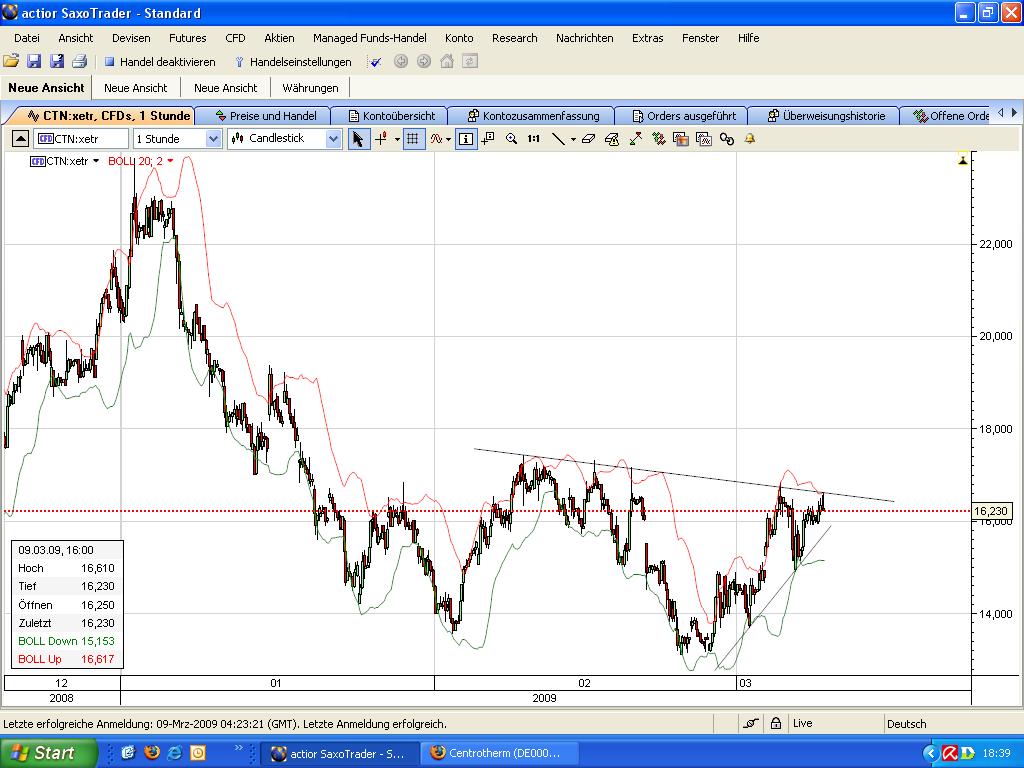Click the save icon in the toolbar
The width and height of the screenshot is (1024, 768).
(x=35, y=61)
